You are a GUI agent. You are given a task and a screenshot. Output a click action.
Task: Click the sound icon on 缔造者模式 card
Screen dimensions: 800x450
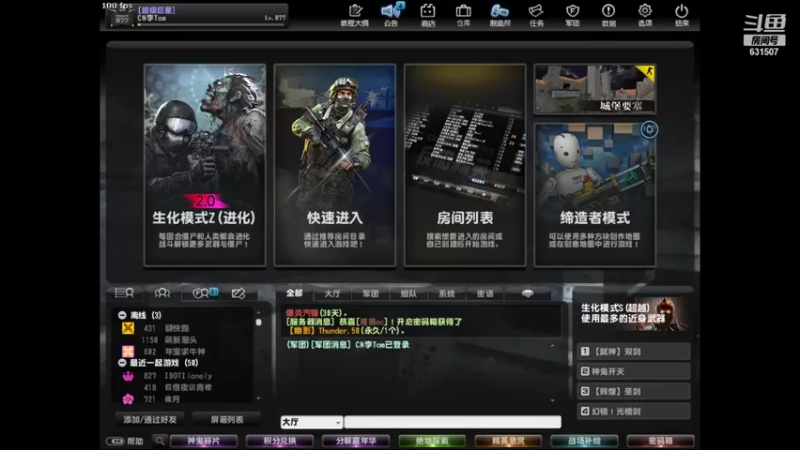[649, 130]
